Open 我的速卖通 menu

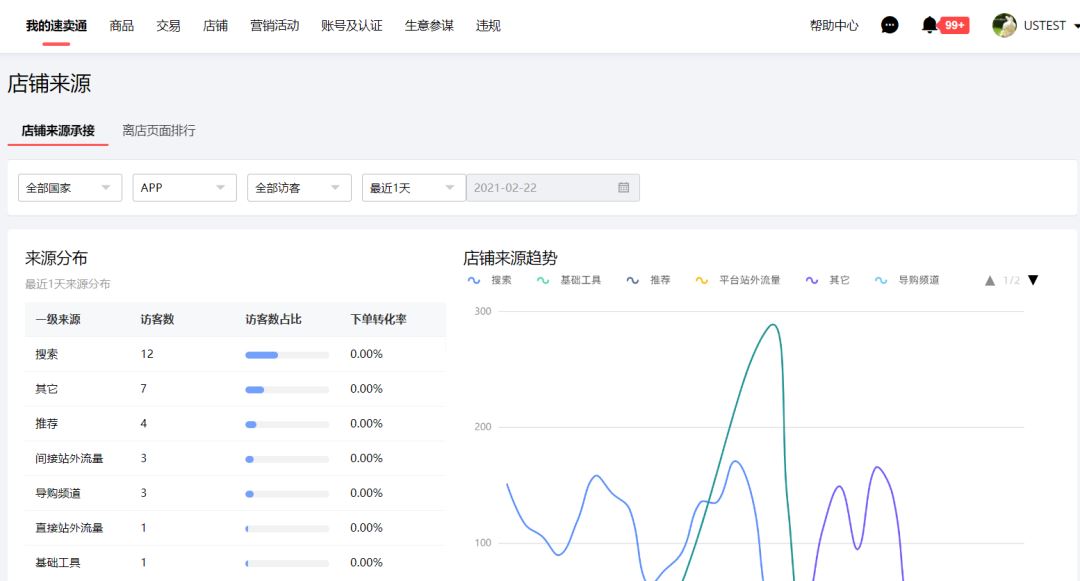(x=56, y=25)
